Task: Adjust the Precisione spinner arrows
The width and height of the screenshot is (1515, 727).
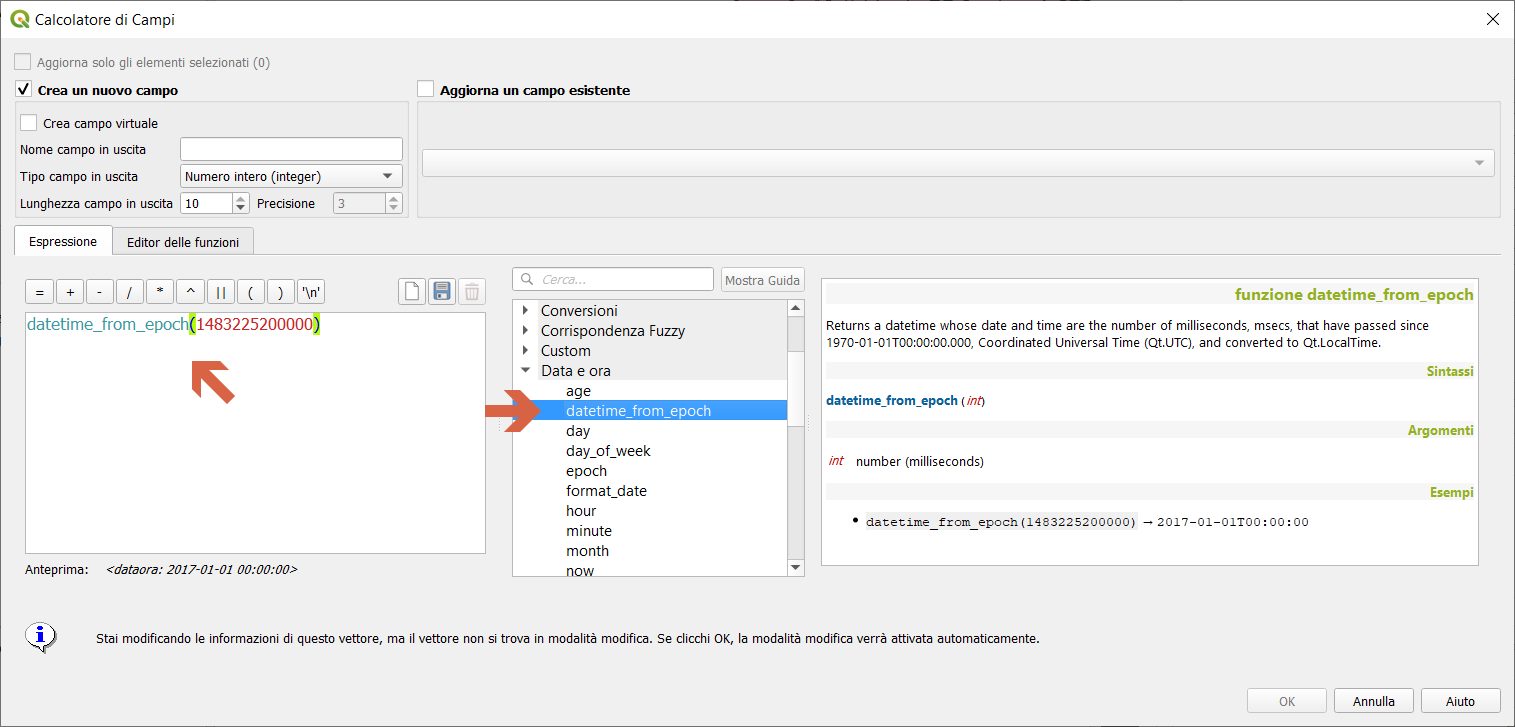Action: pos(393,203)
